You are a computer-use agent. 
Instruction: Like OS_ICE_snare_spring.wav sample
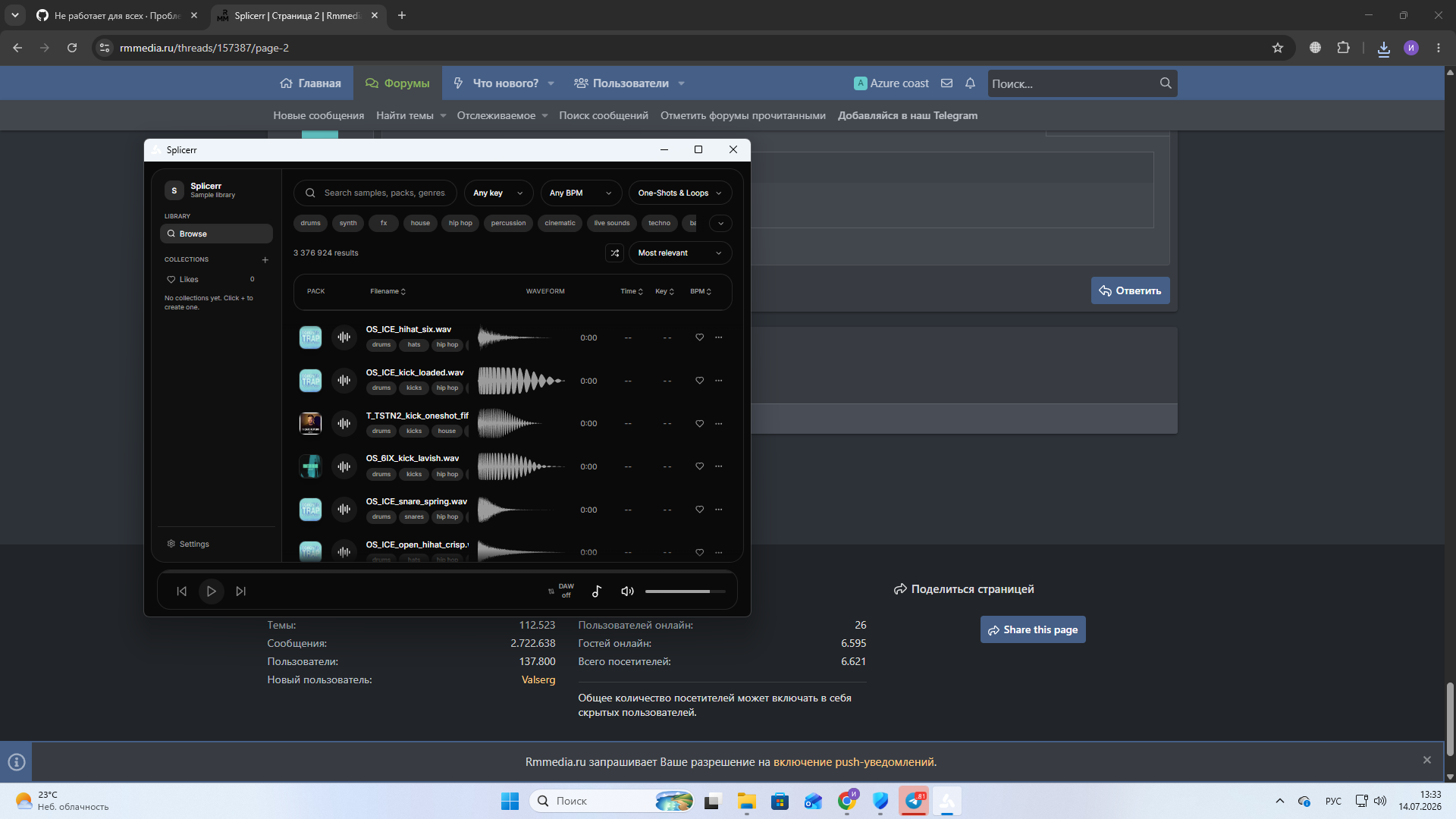pyautogui.click(x=700, y=510)
